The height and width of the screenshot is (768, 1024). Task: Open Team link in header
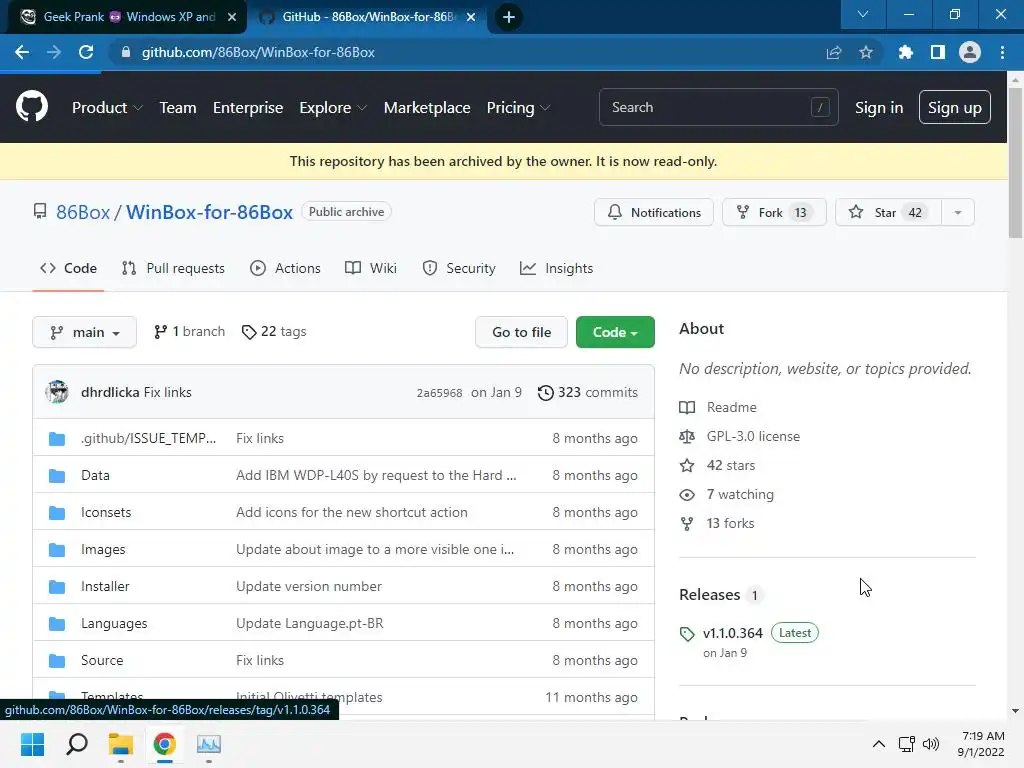(x=178, y=108)
